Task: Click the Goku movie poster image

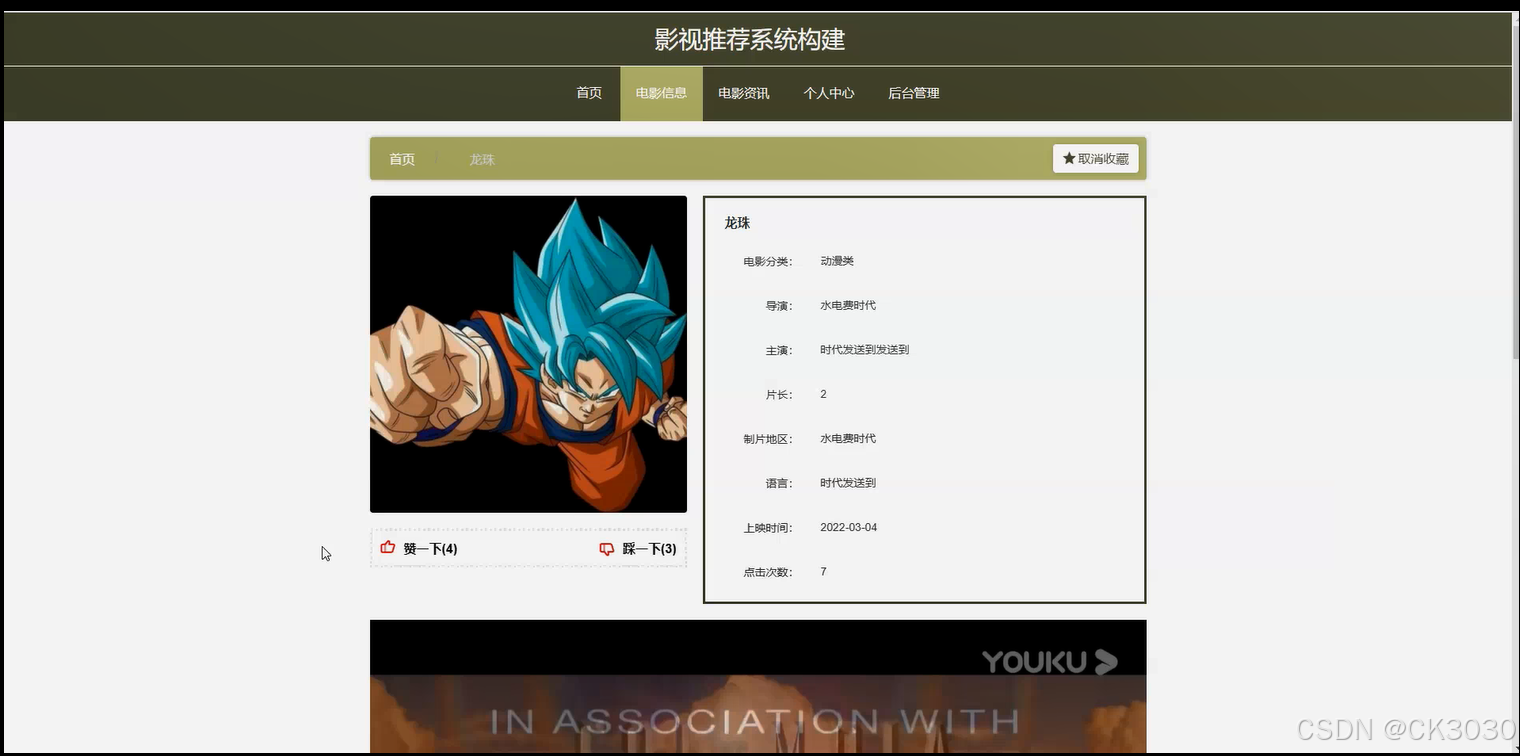Action: click(528, 354)
